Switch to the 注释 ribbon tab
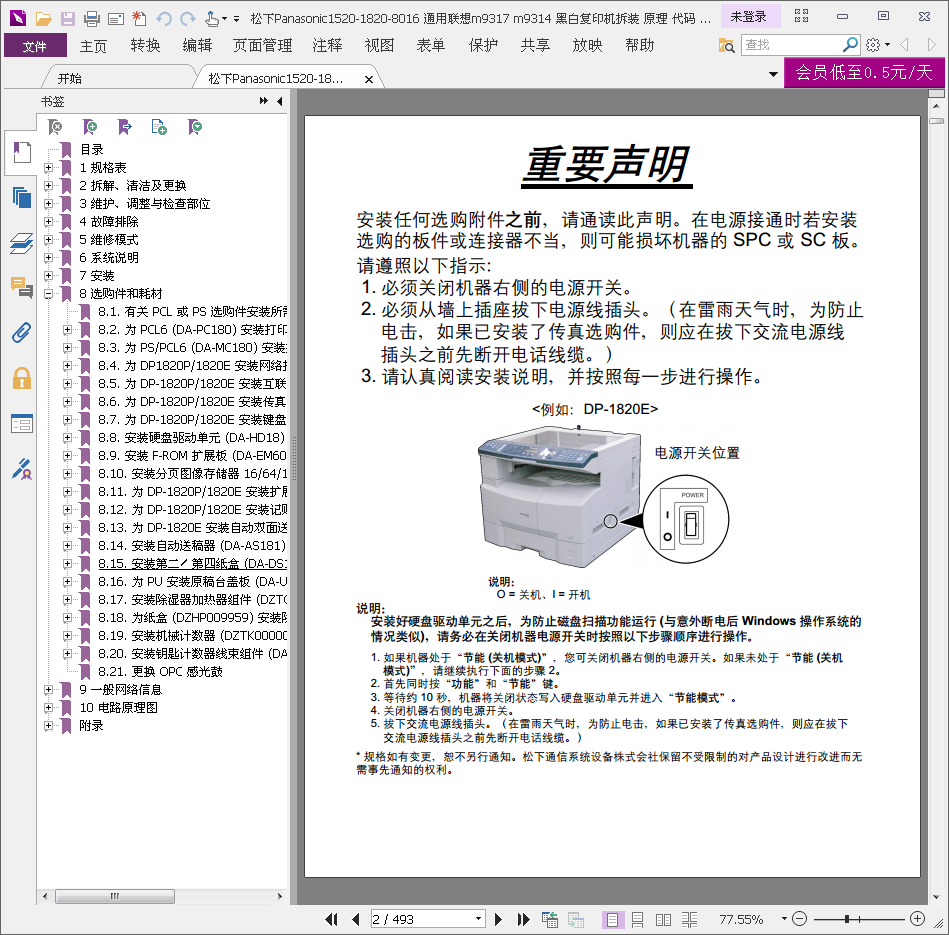The height and width of the screenshot is (935, 949). 327,45
